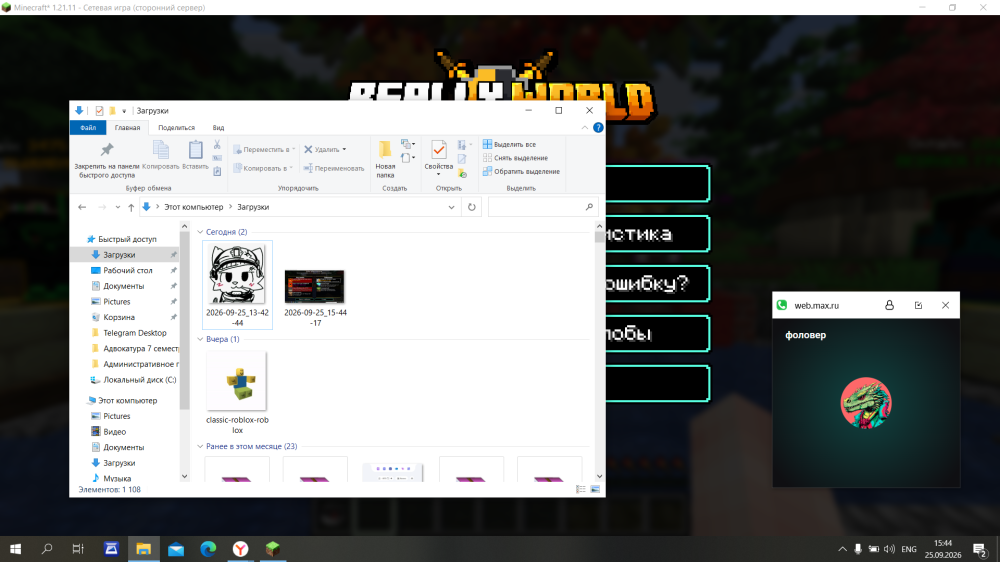The image size is (1000, 562).
Task: Create a folder with Новая папка
Action: point(385,159)
